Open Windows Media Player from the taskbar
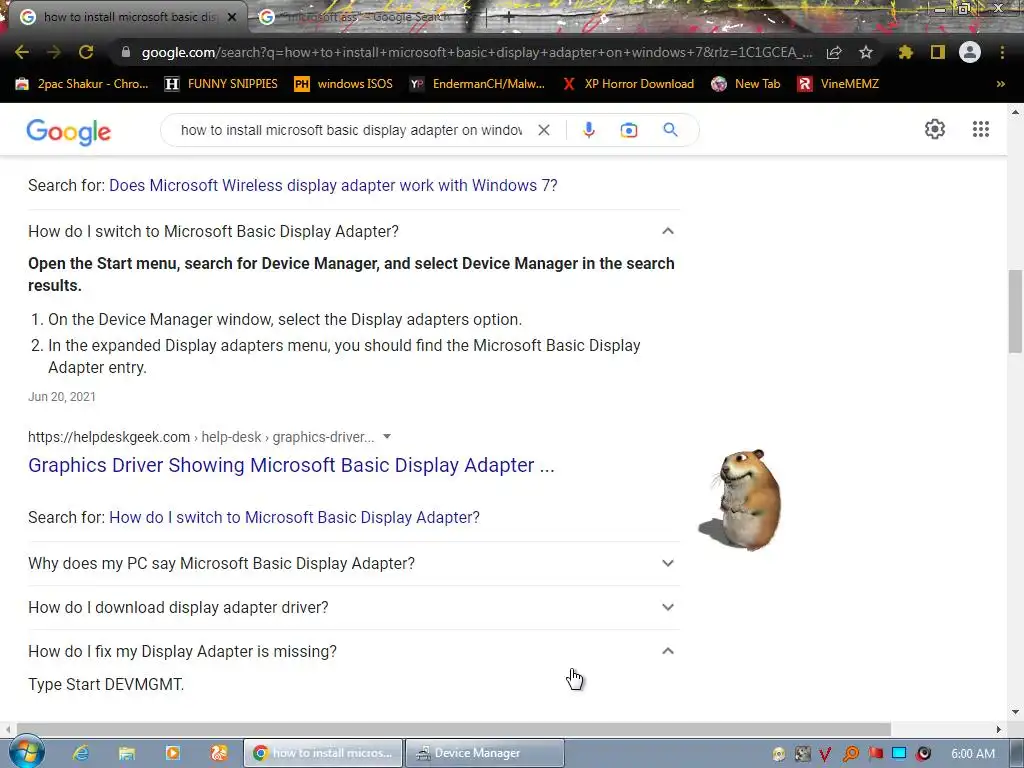1024x768 pixels. pos(172,753)
